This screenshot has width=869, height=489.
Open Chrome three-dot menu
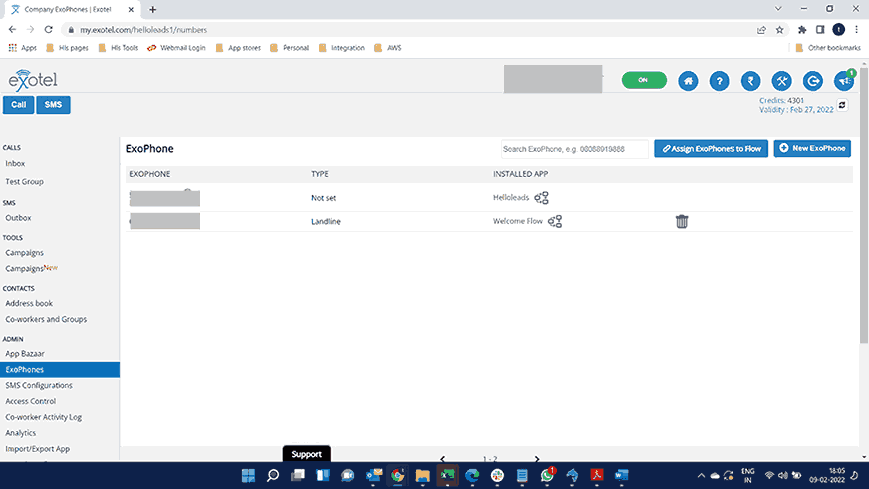(856, 30)
